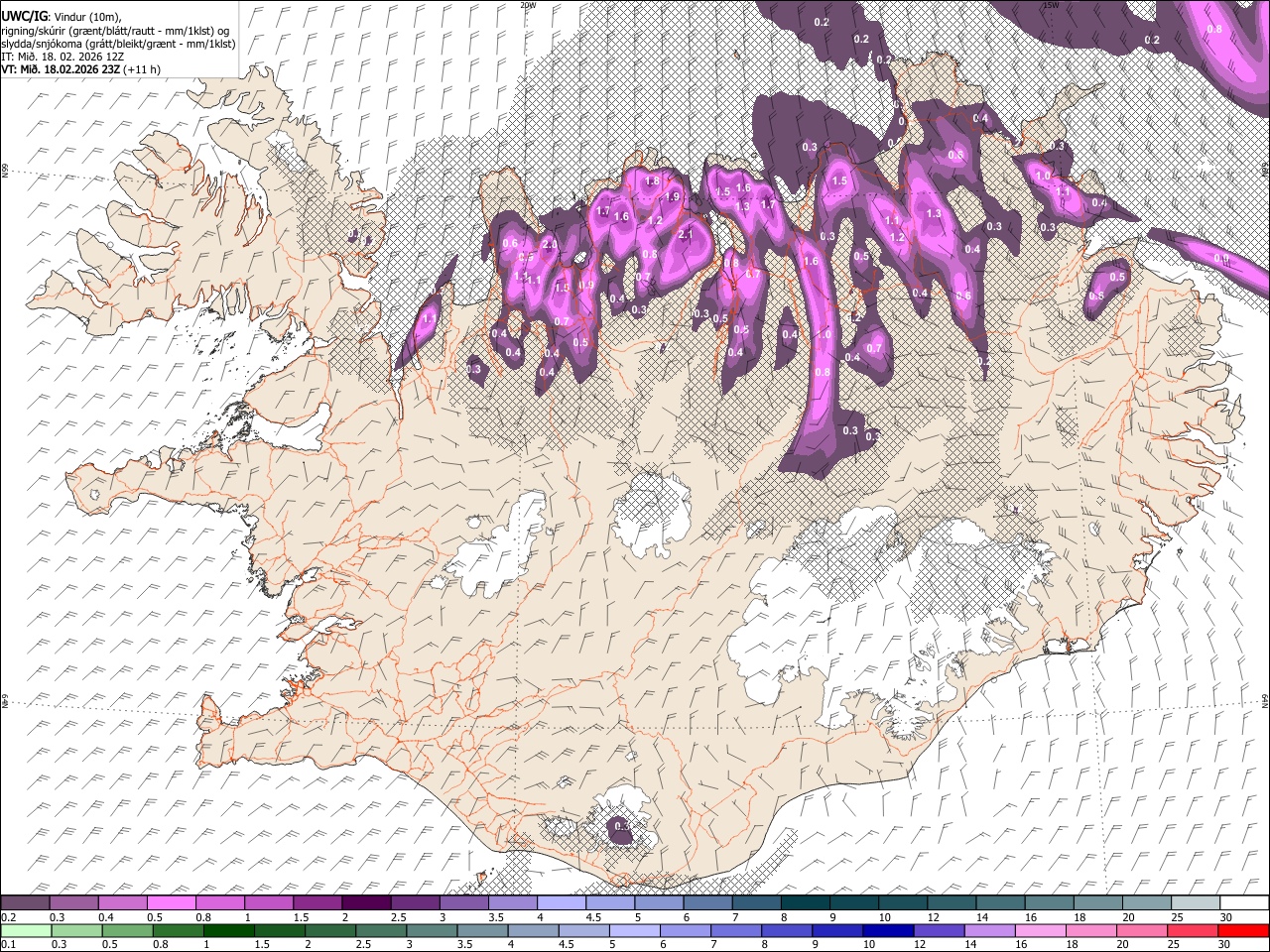Click the 0.3 value on the southern glacier

click(622, 825)
